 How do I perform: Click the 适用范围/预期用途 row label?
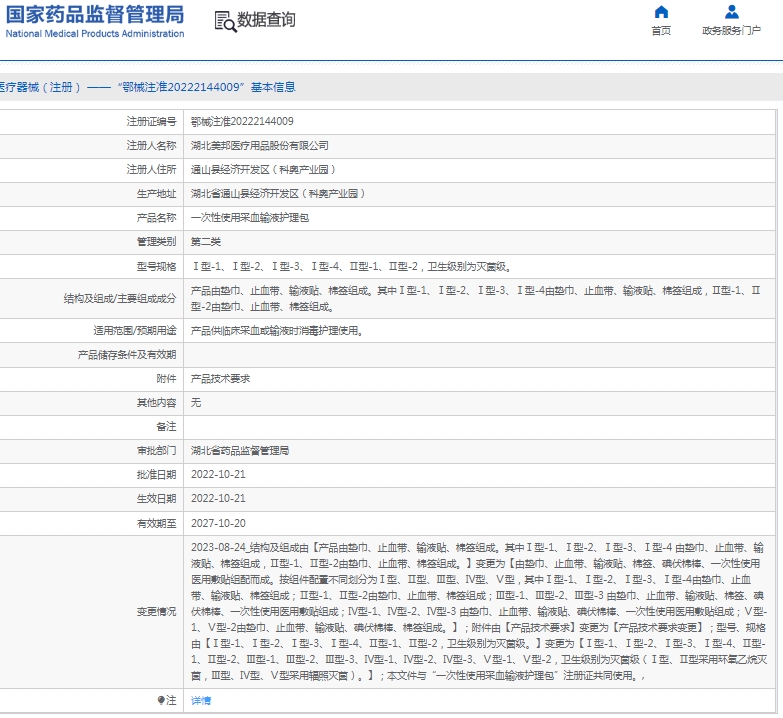pyautogui.click(x=135, y=331)
